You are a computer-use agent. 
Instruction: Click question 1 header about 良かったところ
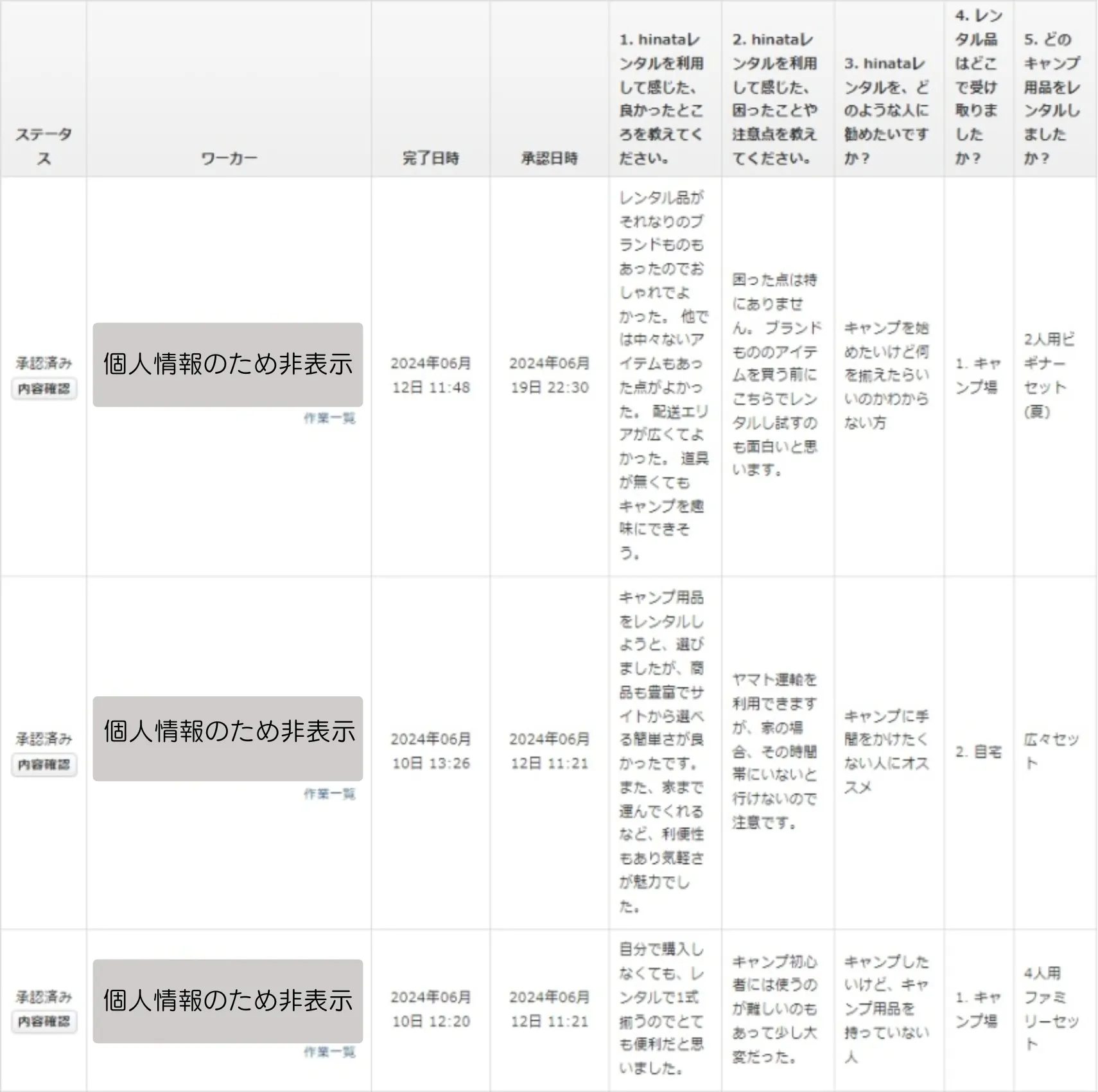click(661, 98)
